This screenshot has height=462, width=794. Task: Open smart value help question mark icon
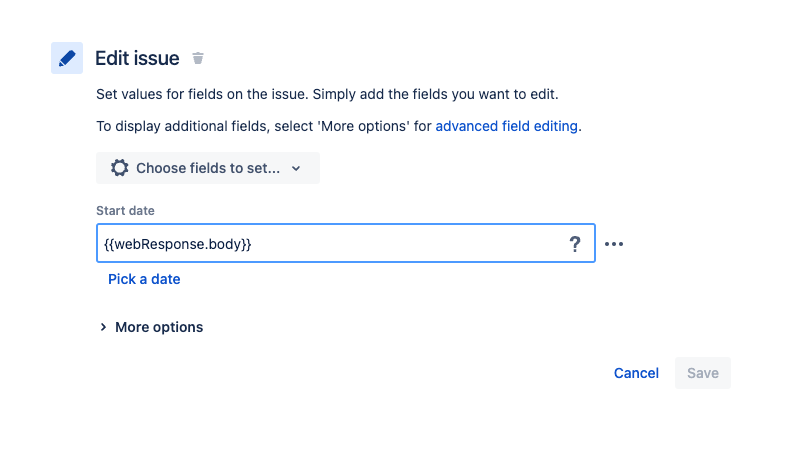[575, 244]
